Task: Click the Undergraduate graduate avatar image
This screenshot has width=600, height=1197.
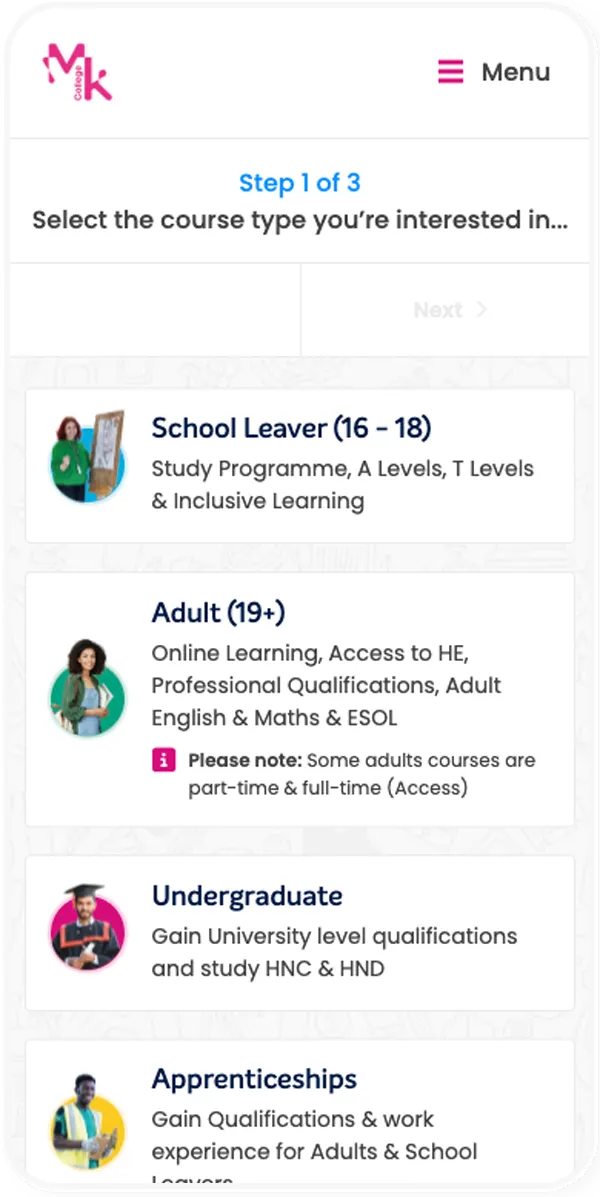Action: 88,932
